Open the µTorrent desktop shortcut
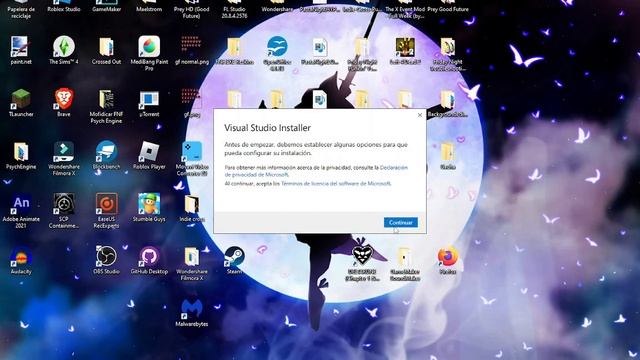Screen dimensions: 640x360 click(149, 100)
